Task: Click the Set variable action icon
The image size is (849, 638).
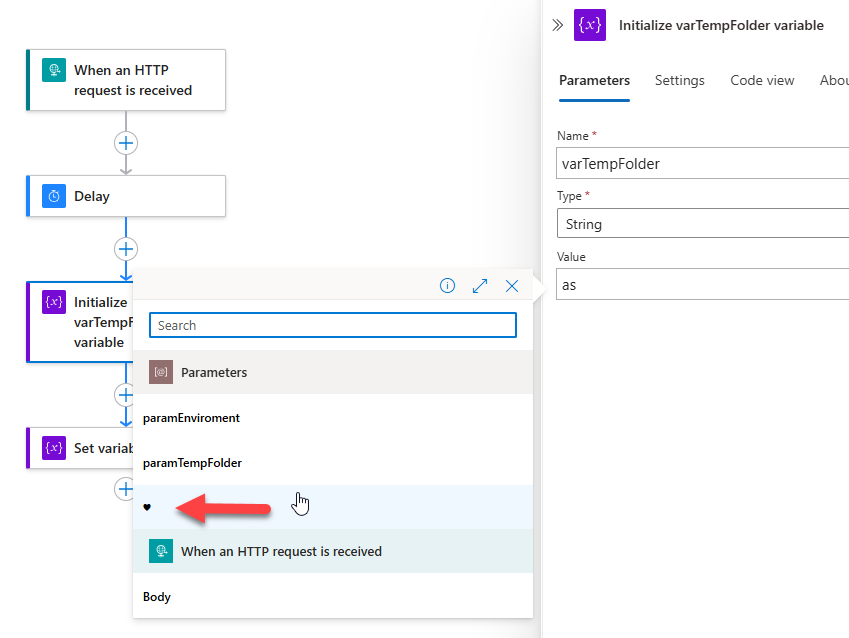Action: click(54, 448)
